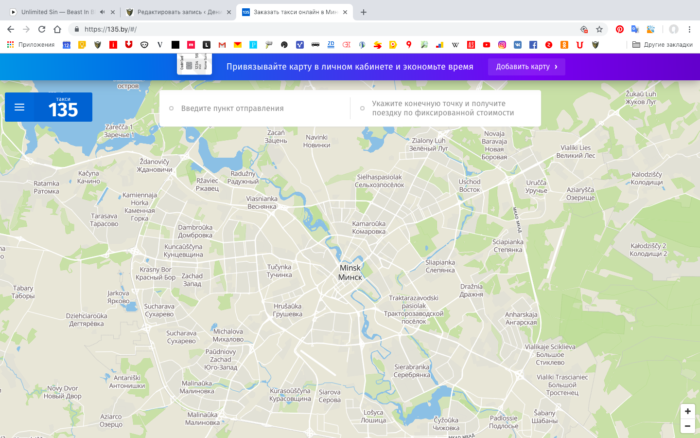The height and width of the screenshot is (438, 700).
Task: Click the Добавить карту button
Action: [x=526, y=67]
